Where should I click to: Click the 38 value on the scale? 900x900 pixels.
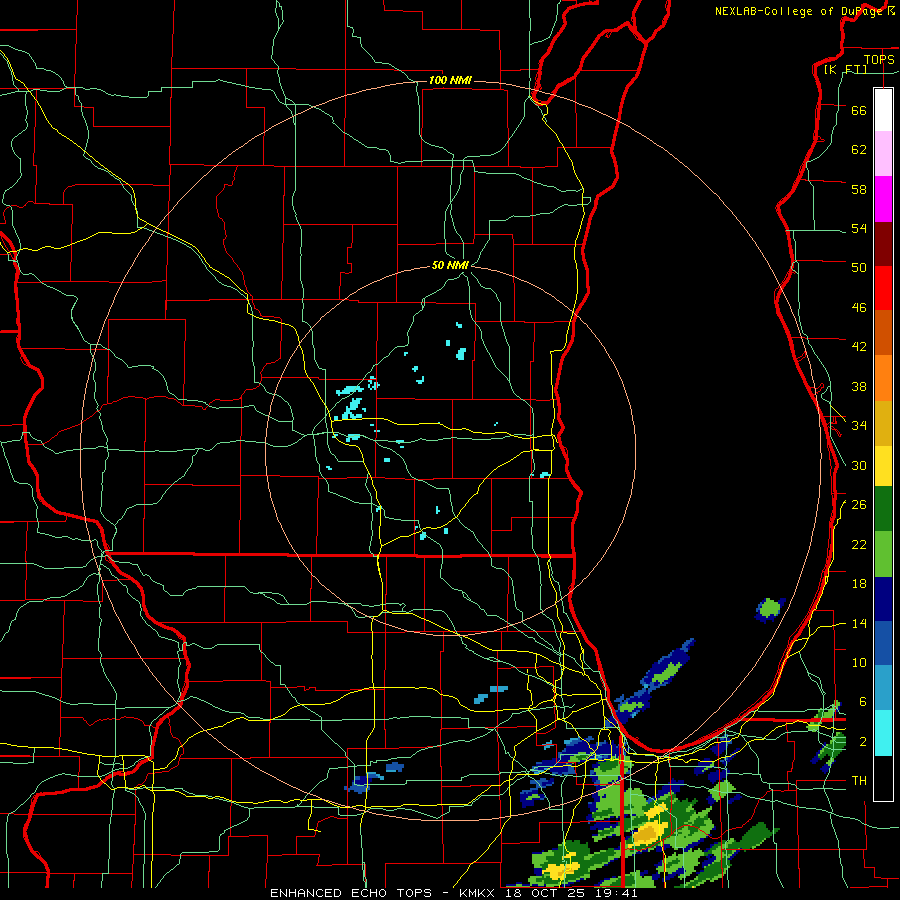[859, 386]
